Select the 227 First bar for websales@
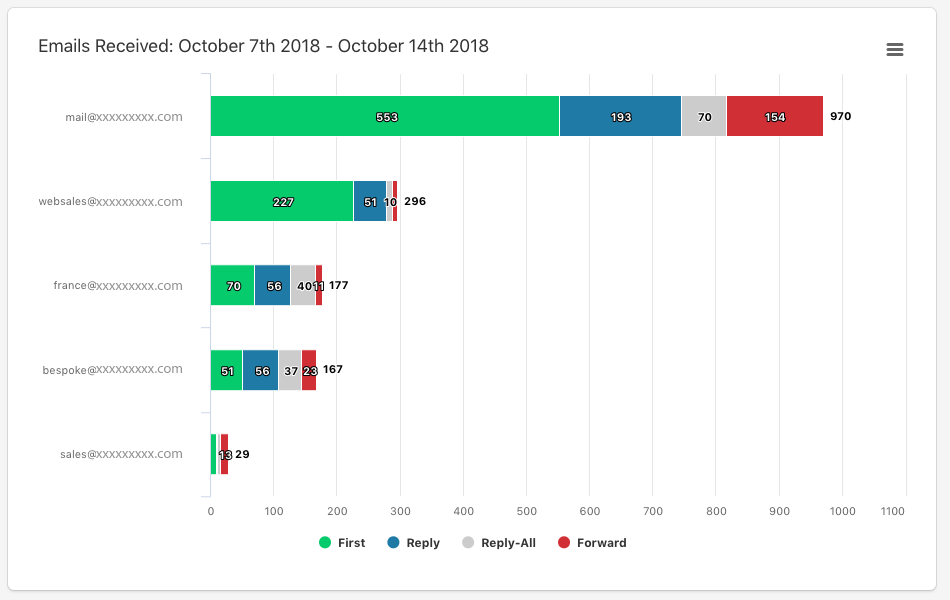This screenshot has height=600, width=950. (x=282, y=201)
